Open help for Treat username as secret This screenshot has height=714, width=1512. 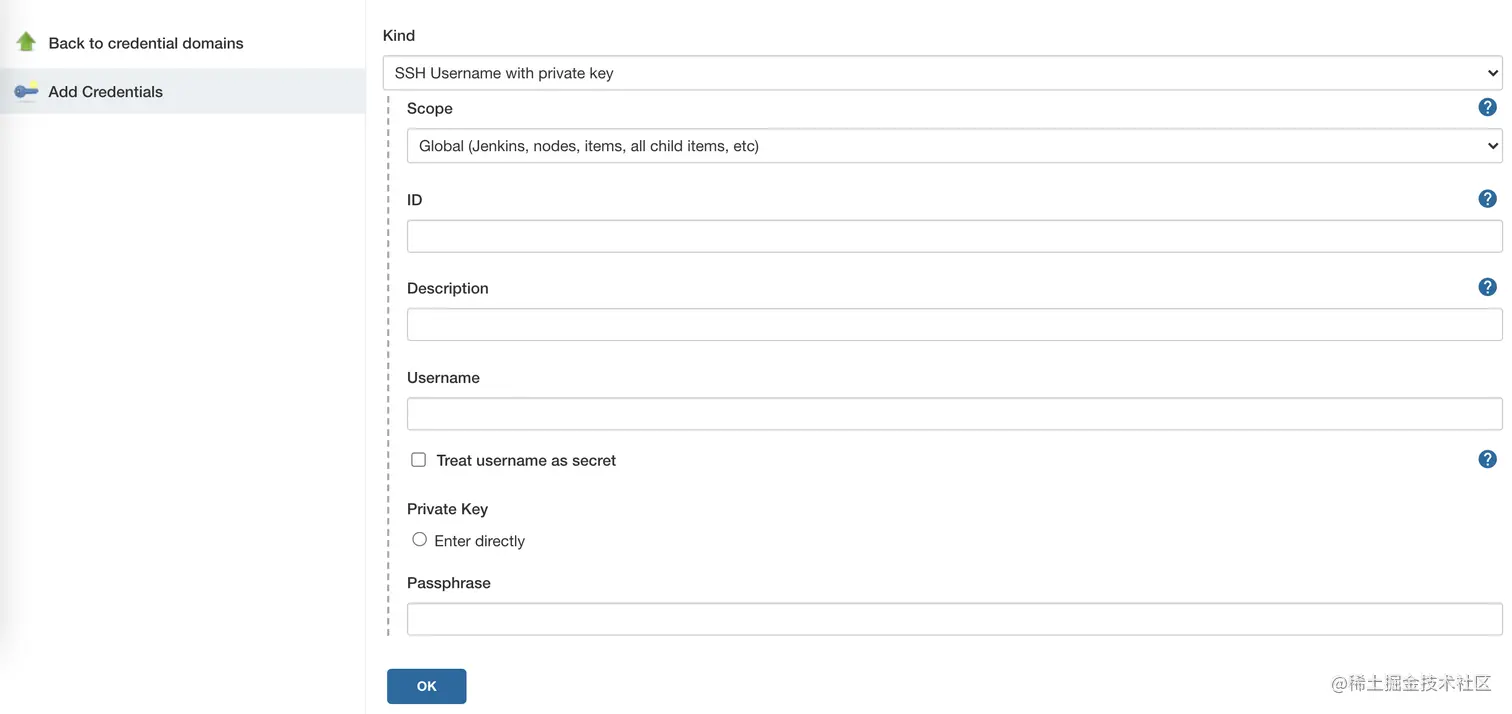tap(1487, 459)
